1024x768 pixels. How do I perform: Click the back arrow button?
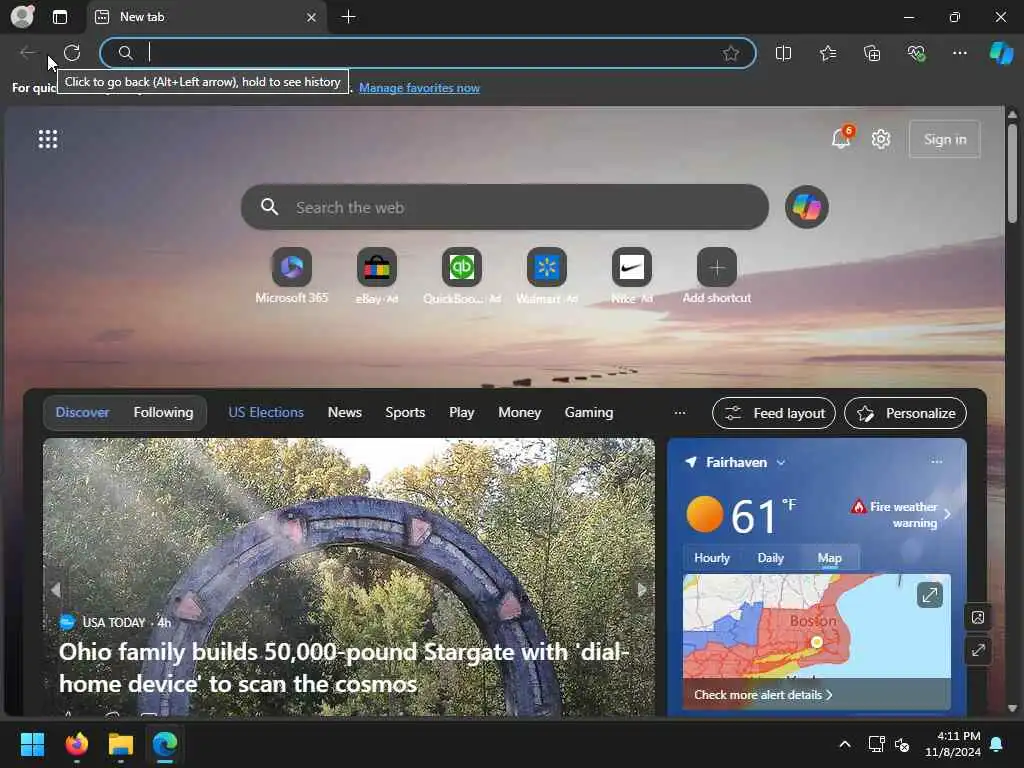point(27,53)
